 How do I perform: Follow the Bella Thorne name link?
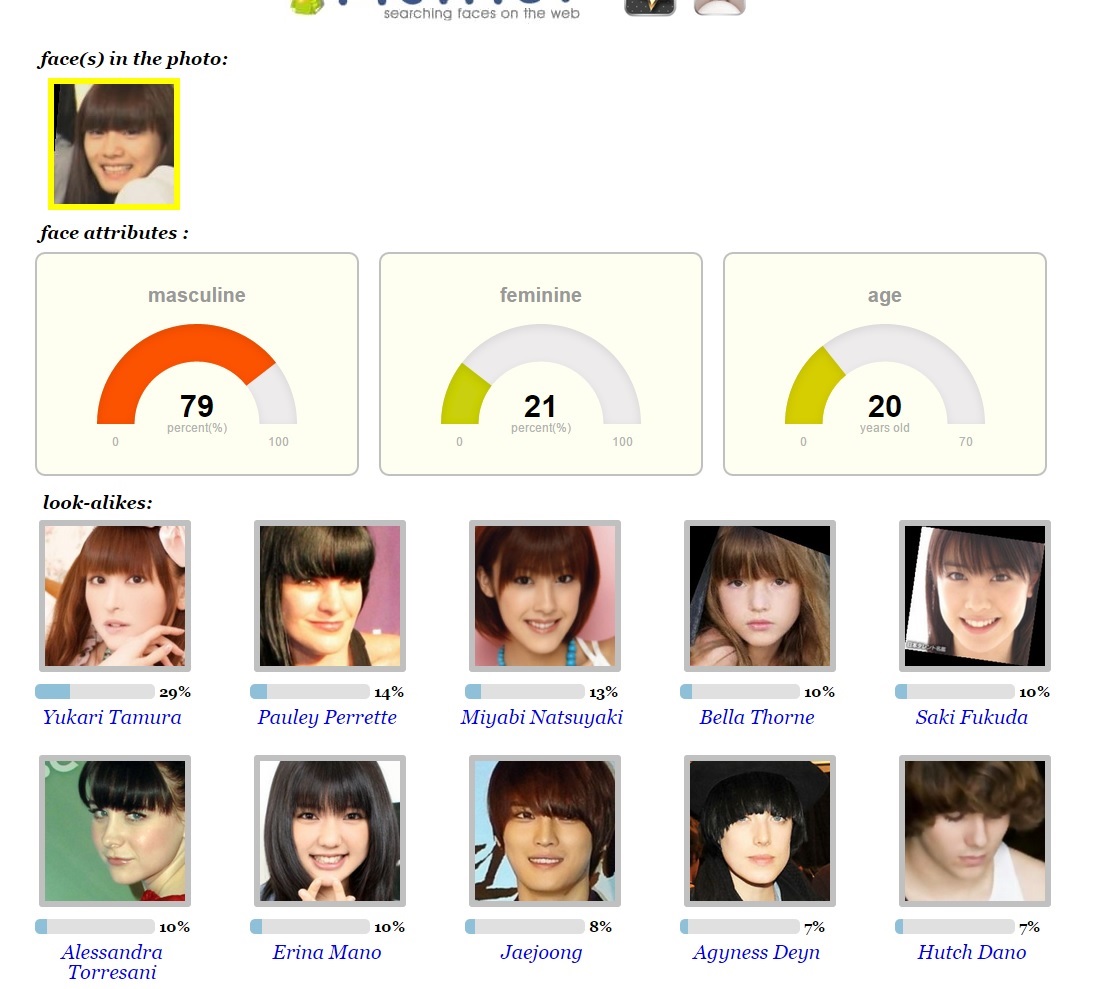(x=757, y=717)
